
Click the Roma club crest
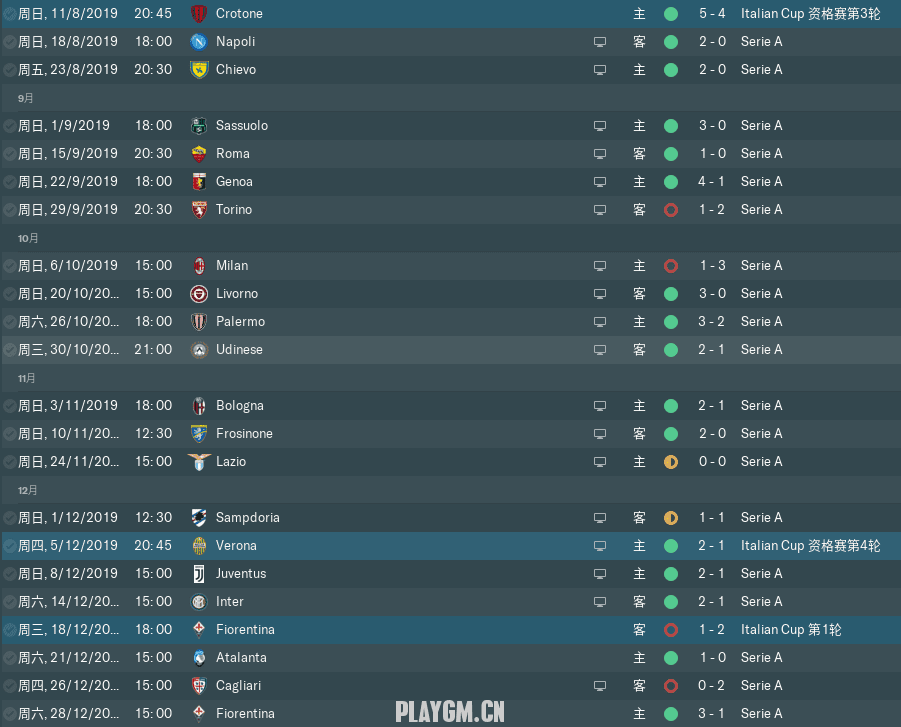point(199,153)
